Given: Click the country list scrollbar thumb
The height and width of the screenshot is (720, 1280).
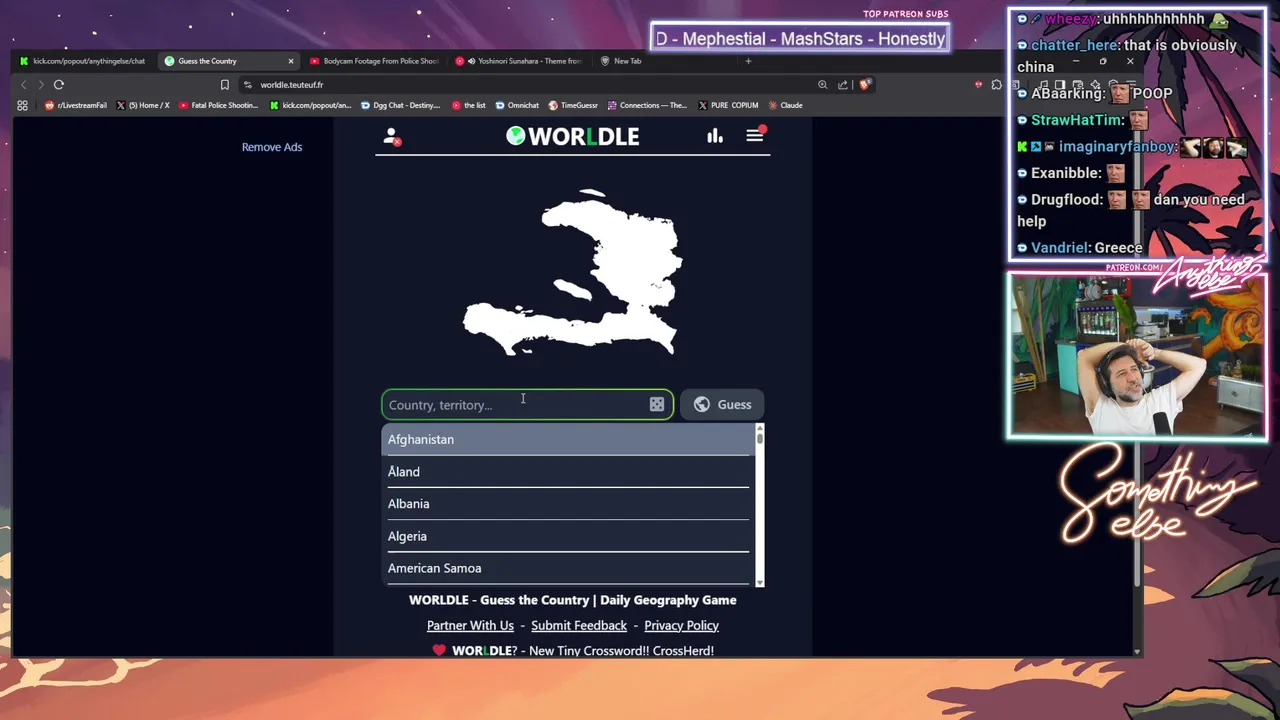Looking at the screenshot, I should pos(760,437).
